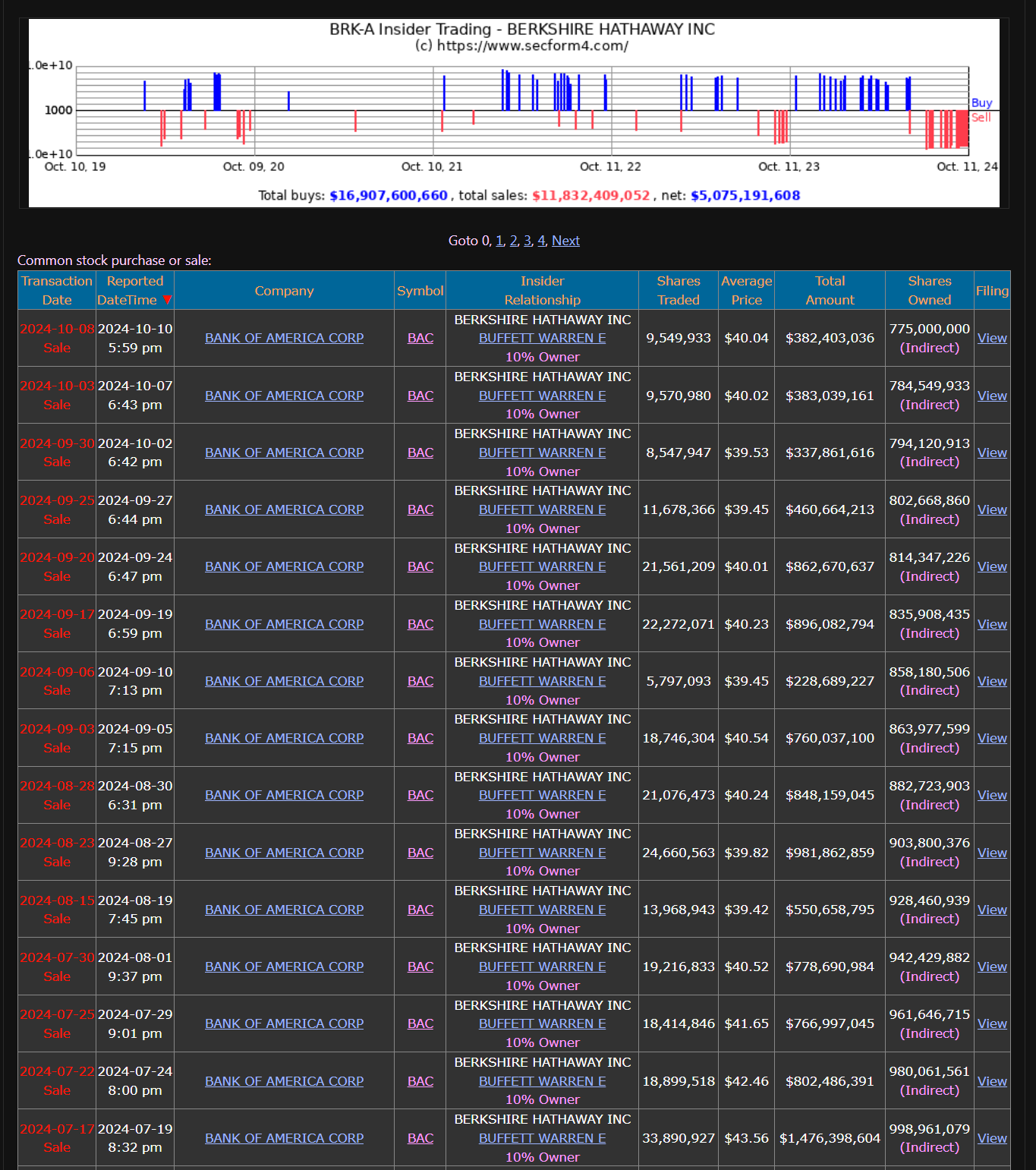View filing for 2024-07-17 sale
This screenshot has width=1036, height=1170.
click(x=992, y=1138)
